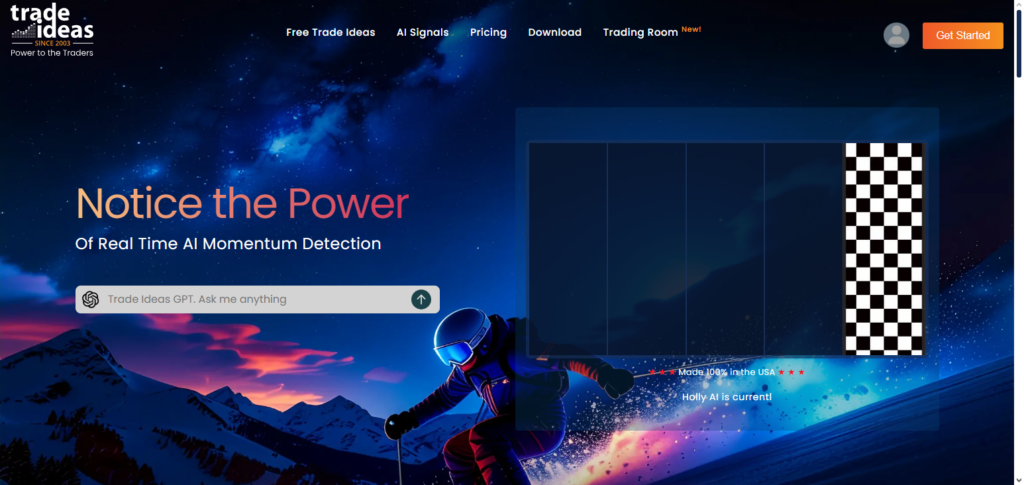Image resolution: width=1024 pixels, height=485 pixels.
Task: Click the Made 100% in the USA text
Action: point(727,372)
